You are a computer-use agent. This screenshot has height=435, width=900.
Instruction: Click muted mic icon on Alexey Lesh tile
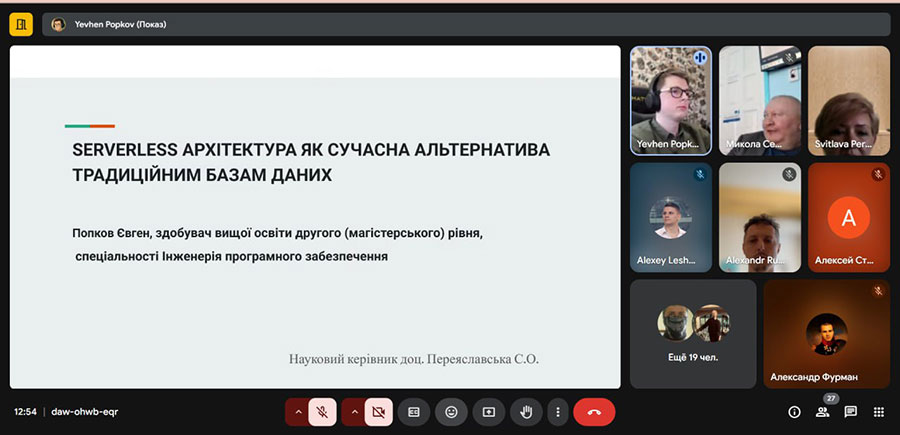[700, 174]
